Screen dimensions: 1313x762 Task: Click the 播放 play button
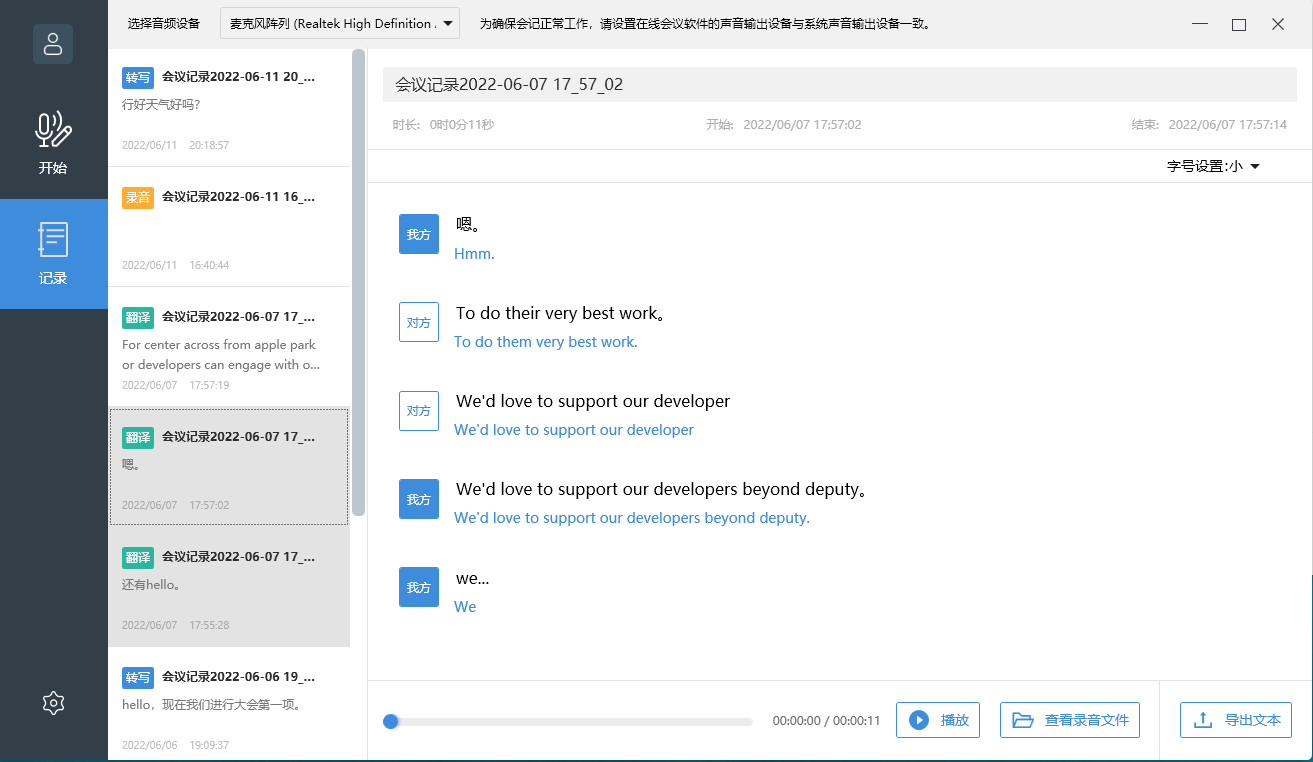pos(938,720)
